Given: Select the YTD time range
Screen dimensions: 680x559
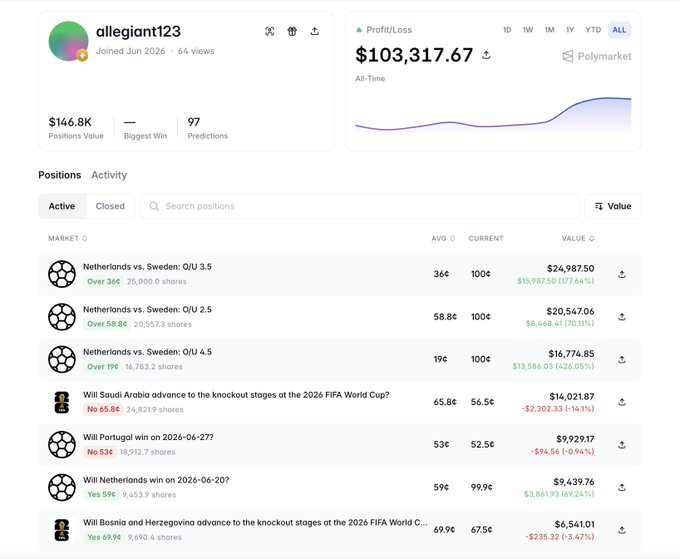Looking at the screenshot, I should 593,30.
